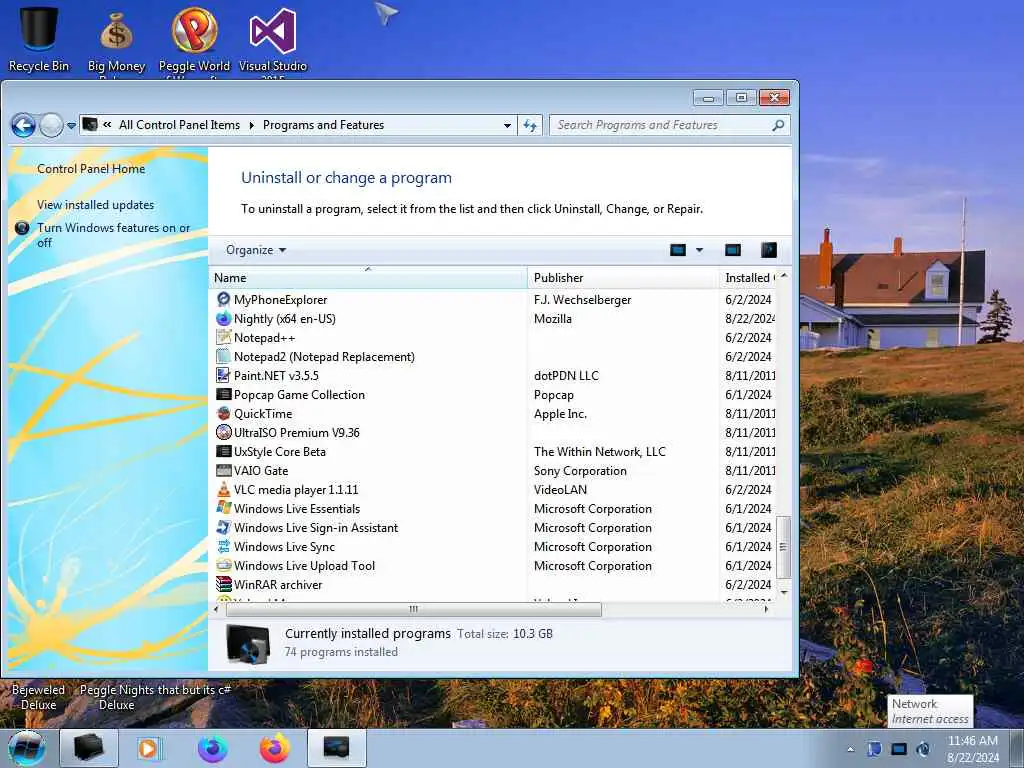This screenshot has width=1024, height=768.
Task: Open Turn Windows features on or off
Action: coord(113,234)
